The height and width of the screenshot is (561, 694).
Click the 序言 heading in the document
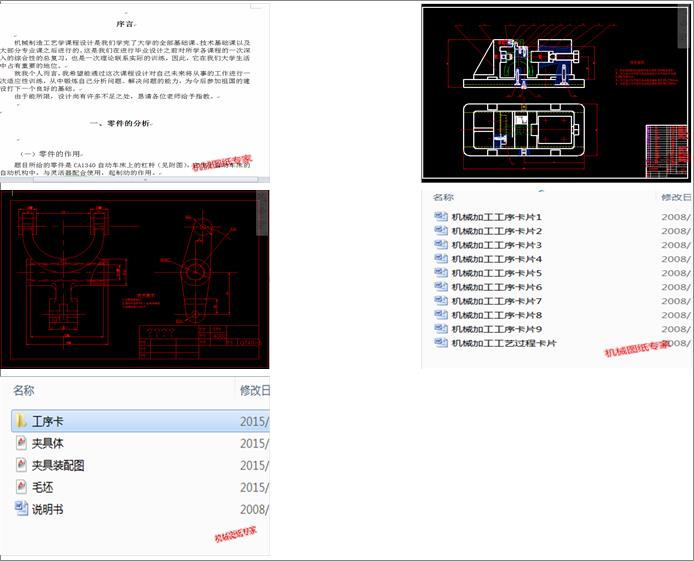pyautogui.click(x=125, y=24)
